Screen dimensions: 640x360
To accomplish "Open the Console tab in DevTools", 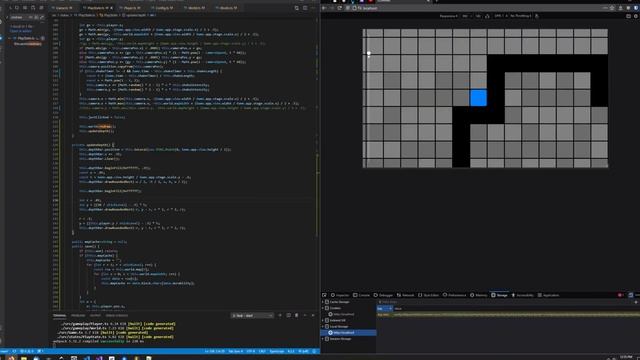I will point(362,295).
